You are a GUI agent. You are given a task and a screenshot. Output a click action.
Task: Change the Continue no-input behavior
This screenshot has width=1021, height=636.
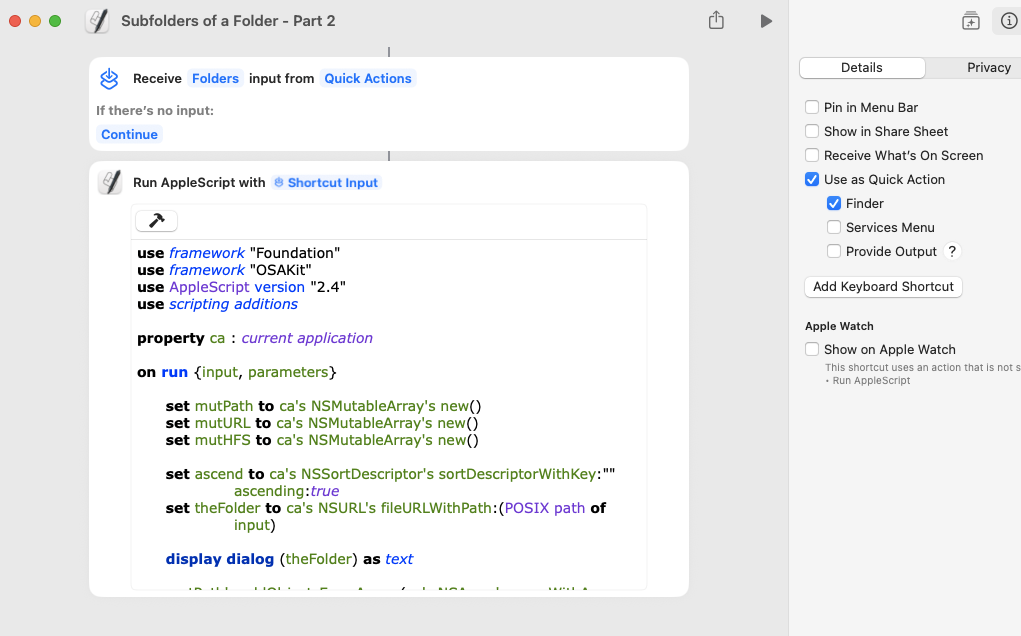click(129, 134)
